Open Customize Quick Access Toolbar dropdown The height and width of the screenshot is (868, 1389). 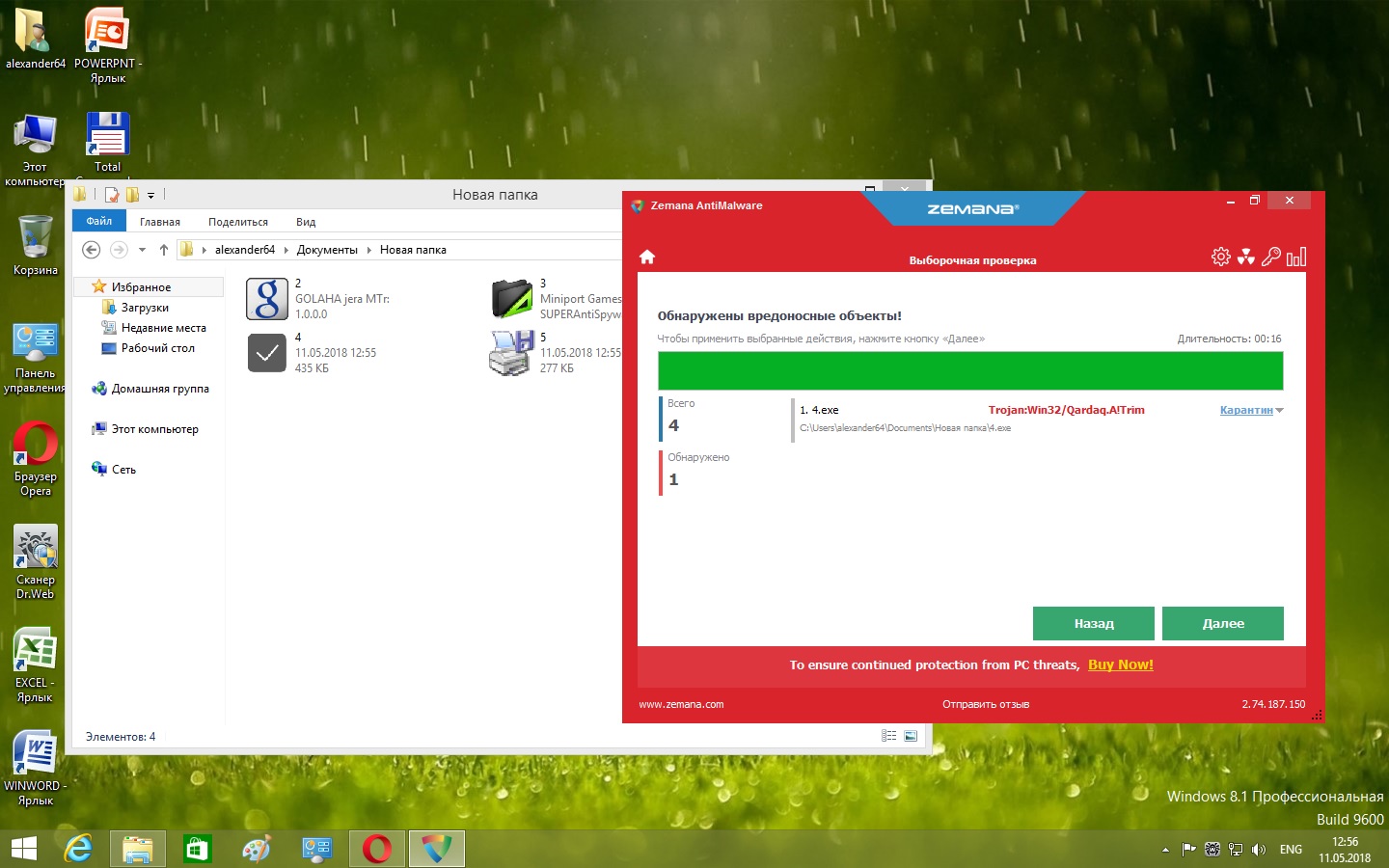[150, 196]
